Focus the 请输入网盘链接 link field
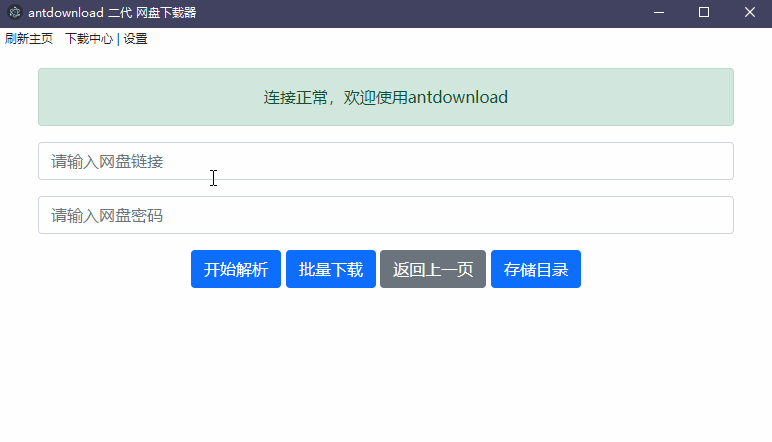Screen dimensions: 772x442 click(x=385, y=161)
